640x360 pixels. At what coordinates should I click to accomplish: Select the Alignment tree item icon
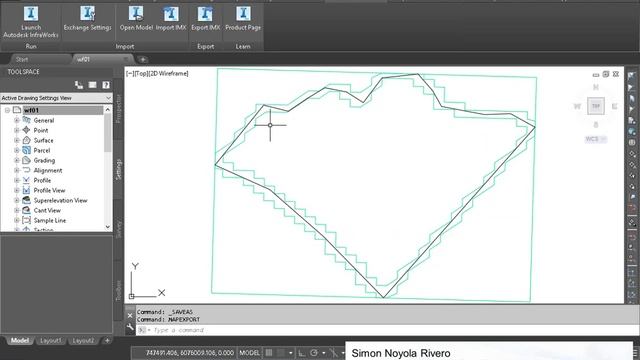(27, 170)
